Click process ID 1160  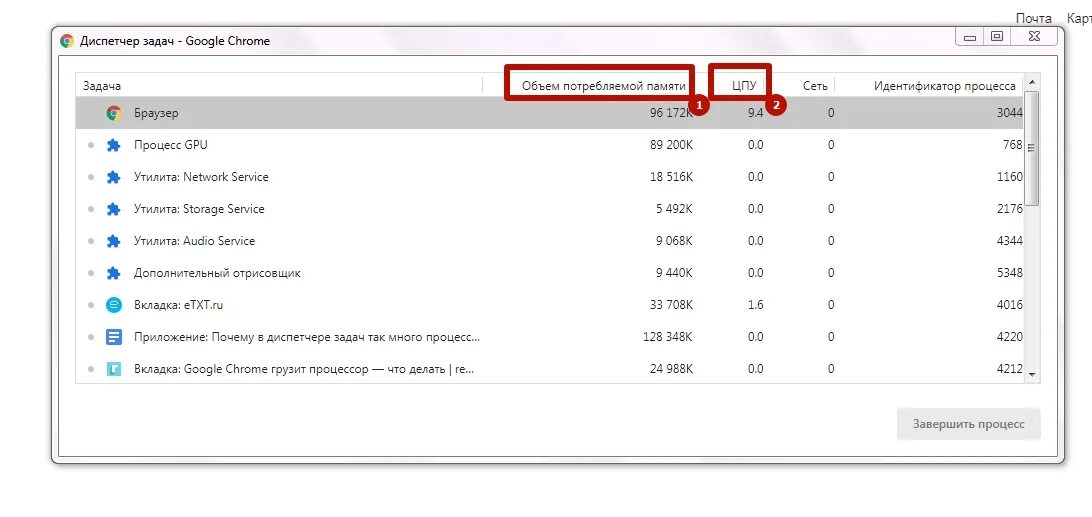pyautogui.click(x=1010, y=177)
